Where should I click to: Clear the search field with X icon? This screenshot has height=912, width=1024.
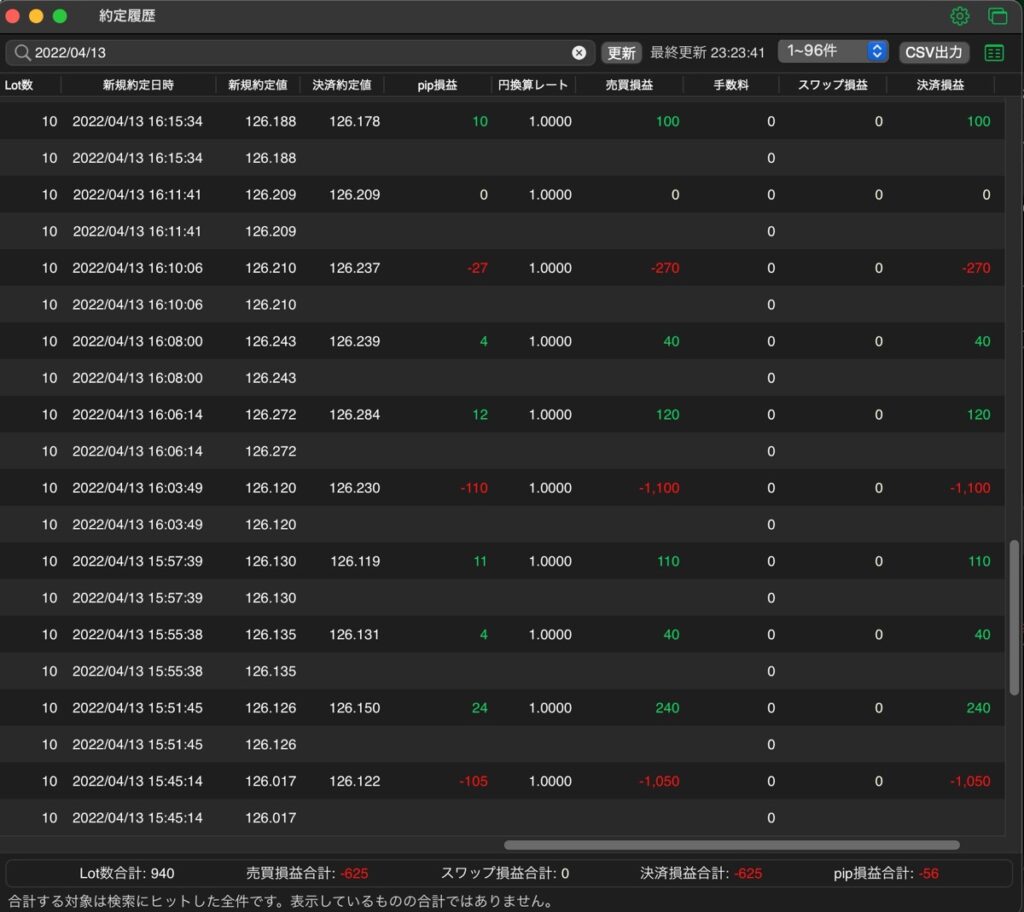pyautogui.click(x=579, y=53)
